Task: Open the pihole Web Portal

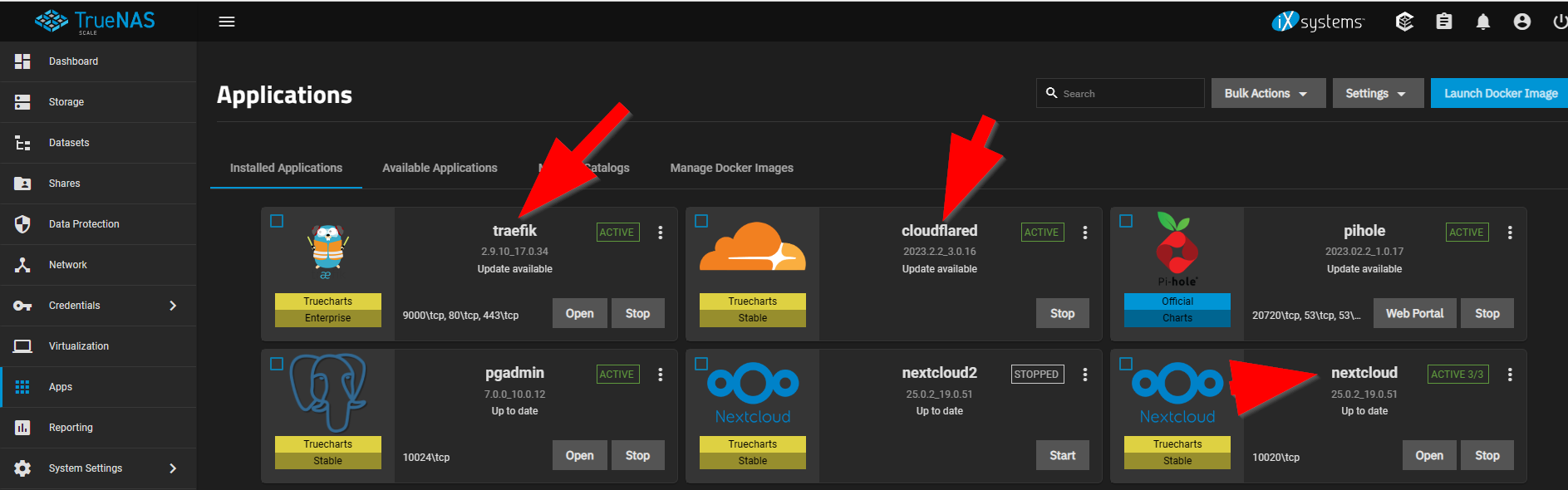Action: 1414,313
